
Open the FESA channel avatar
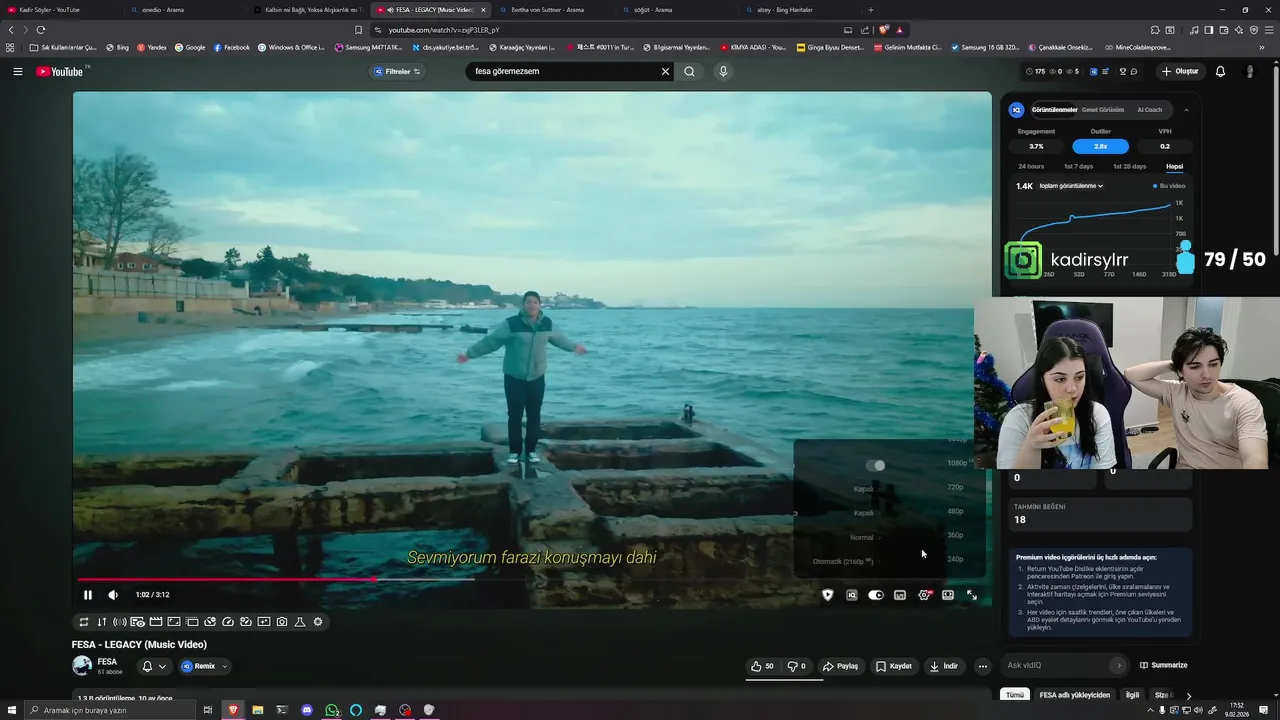[82, 665]
